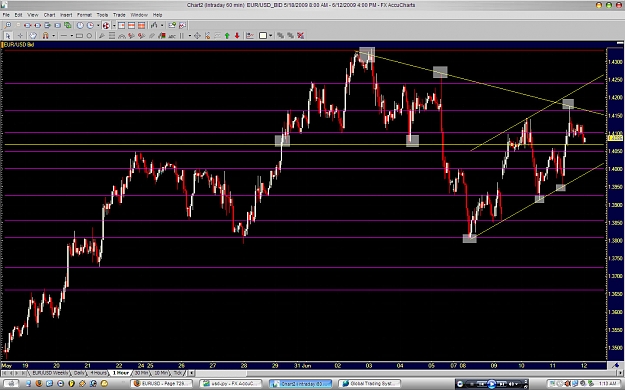Click the last-tab navigation arrow
The height and width of the screenshot is (390, 625).
click(x=23, y=373)
